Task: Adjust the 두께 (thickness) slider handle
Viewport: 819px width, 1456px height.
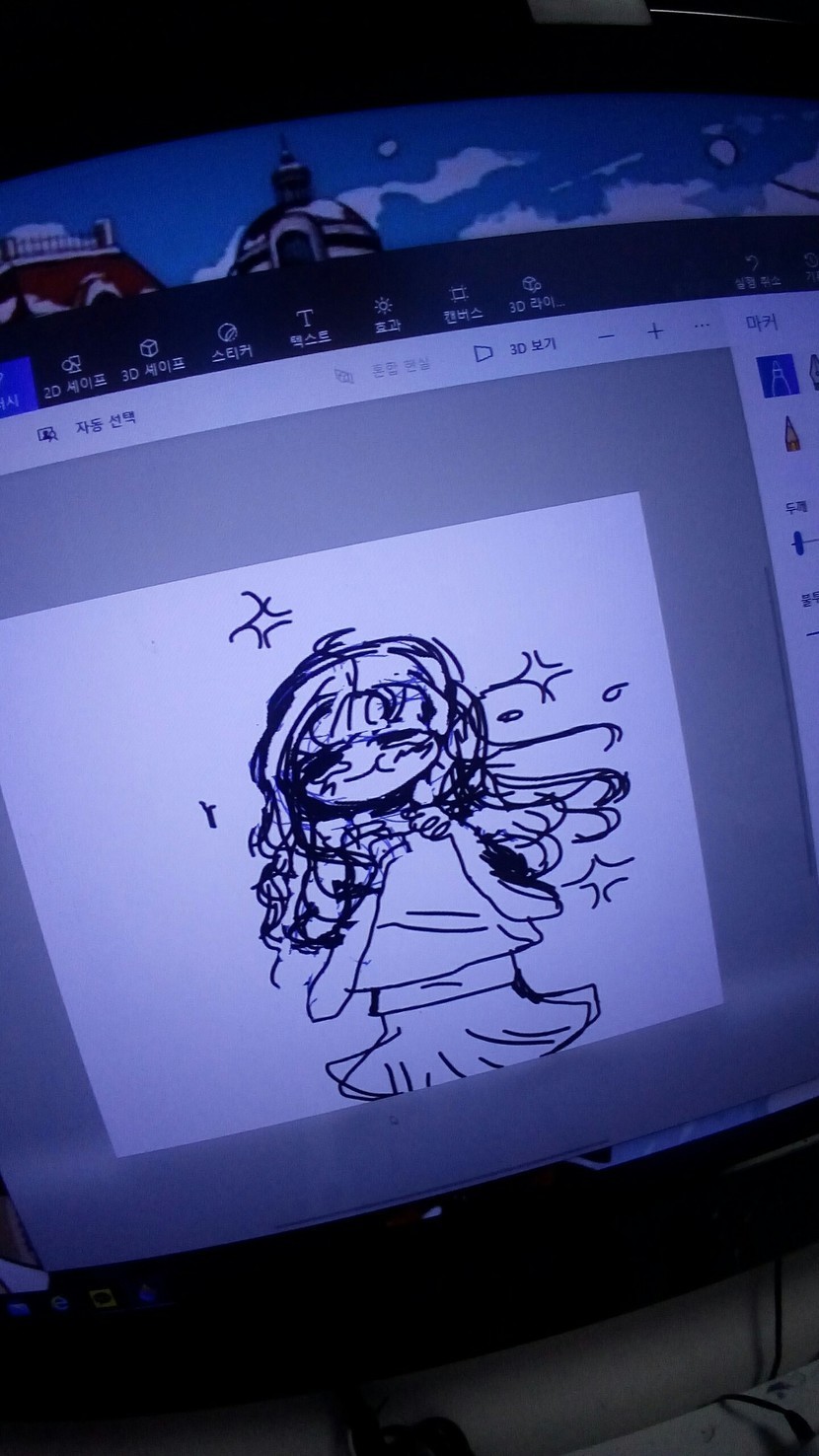Action: coord(797,543)
